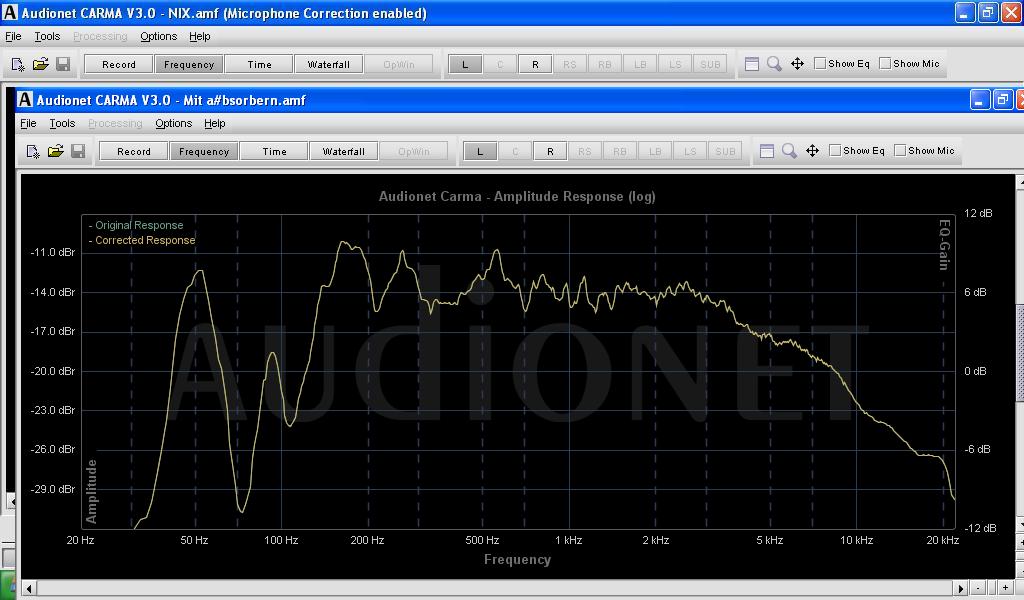Open Tools menu in NIX.amf window
This screenshot has width=1024, height=600.
coord(47,37)
